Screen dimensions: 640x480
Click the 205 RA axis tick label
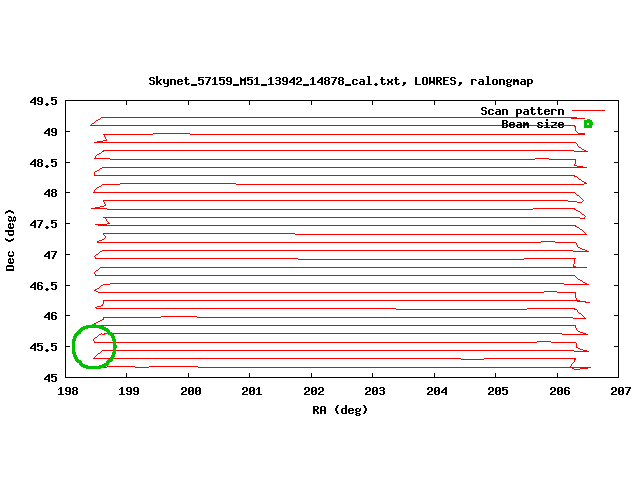point(498,391)
